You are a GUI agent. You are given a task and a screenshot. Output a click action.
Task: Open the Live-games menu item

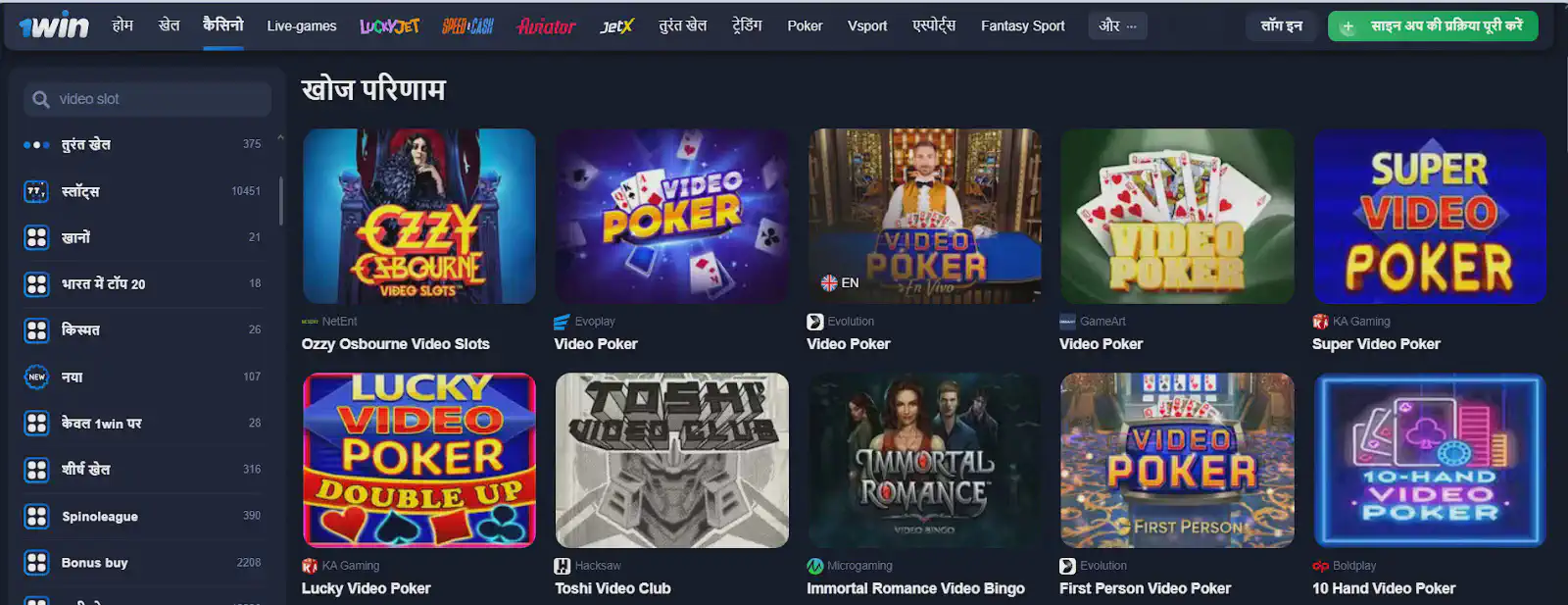point(302,26)
